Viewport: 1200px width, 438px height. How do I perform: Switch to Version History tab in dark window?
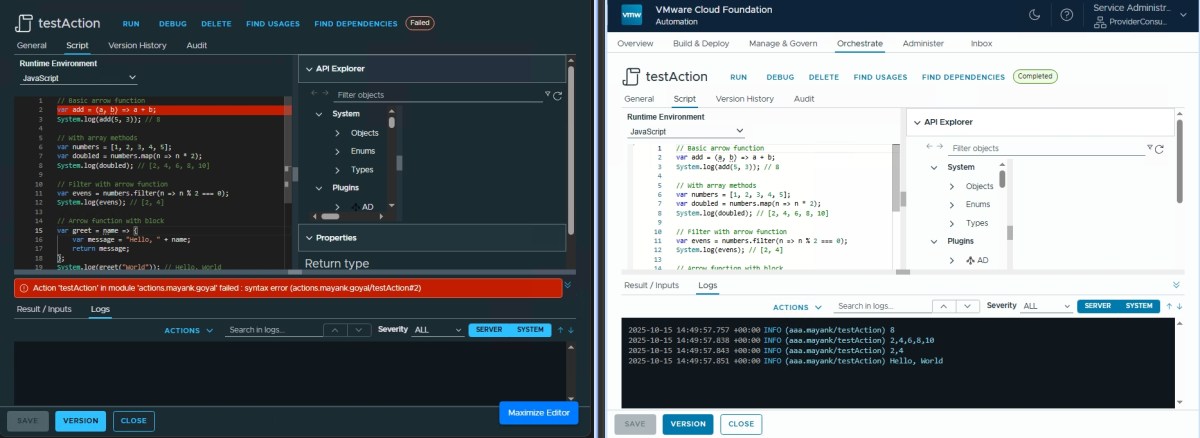(137, 45)
